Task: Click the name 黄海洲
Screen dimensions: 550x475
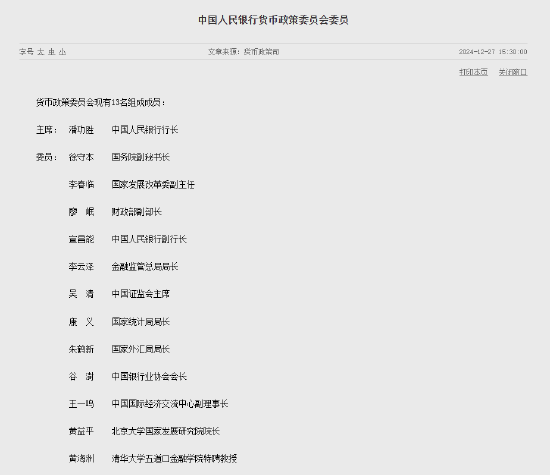Action: click(x=81, y=459)
